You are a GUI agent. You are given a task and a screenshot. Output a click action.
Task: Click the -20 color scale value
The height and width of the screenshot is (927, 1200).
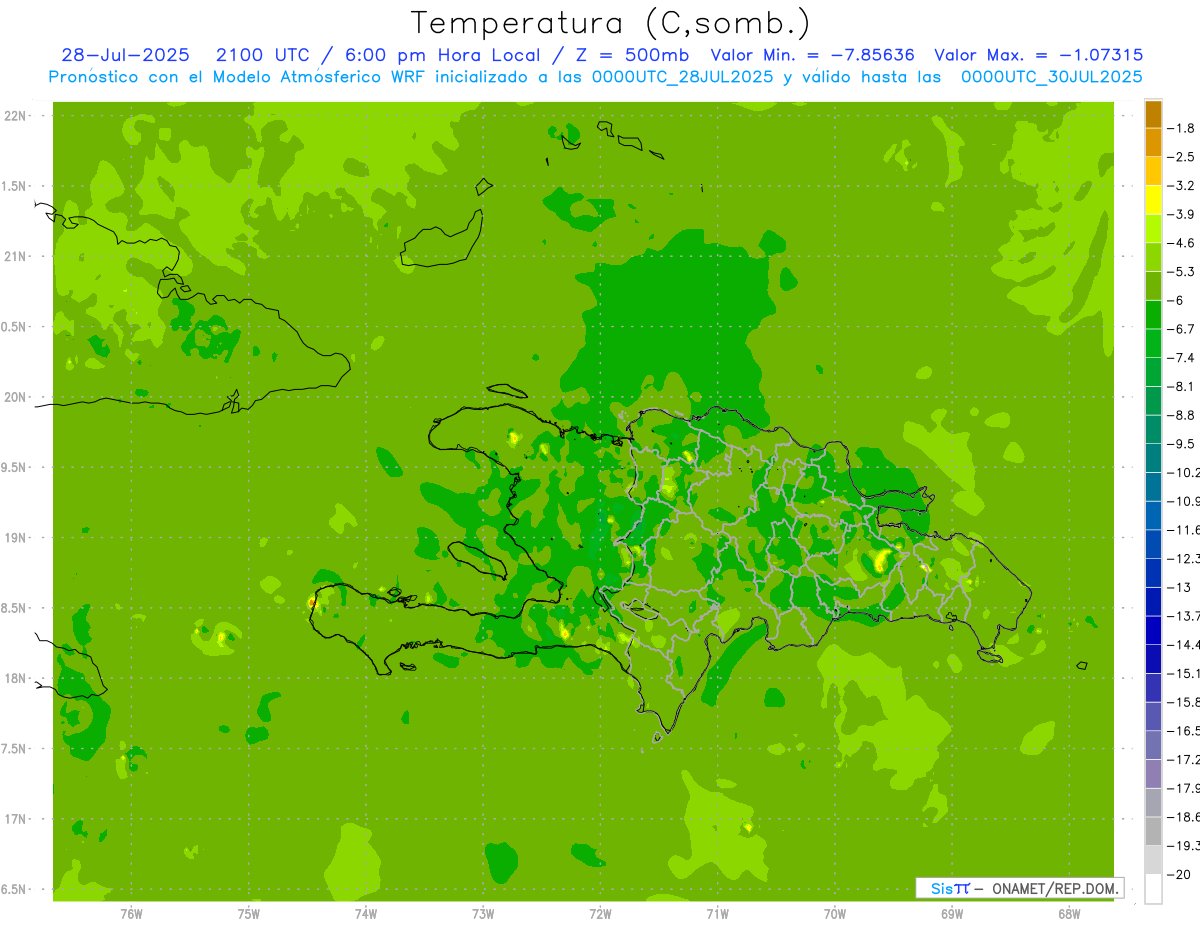click(1180, 874)
